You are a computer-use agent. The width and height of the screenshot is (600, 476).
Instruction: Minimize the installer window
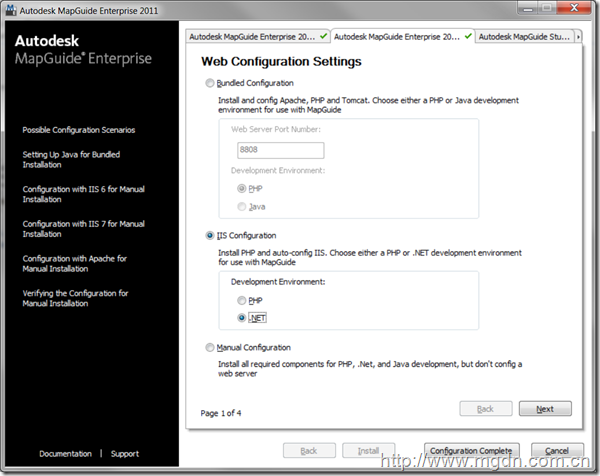528,8
